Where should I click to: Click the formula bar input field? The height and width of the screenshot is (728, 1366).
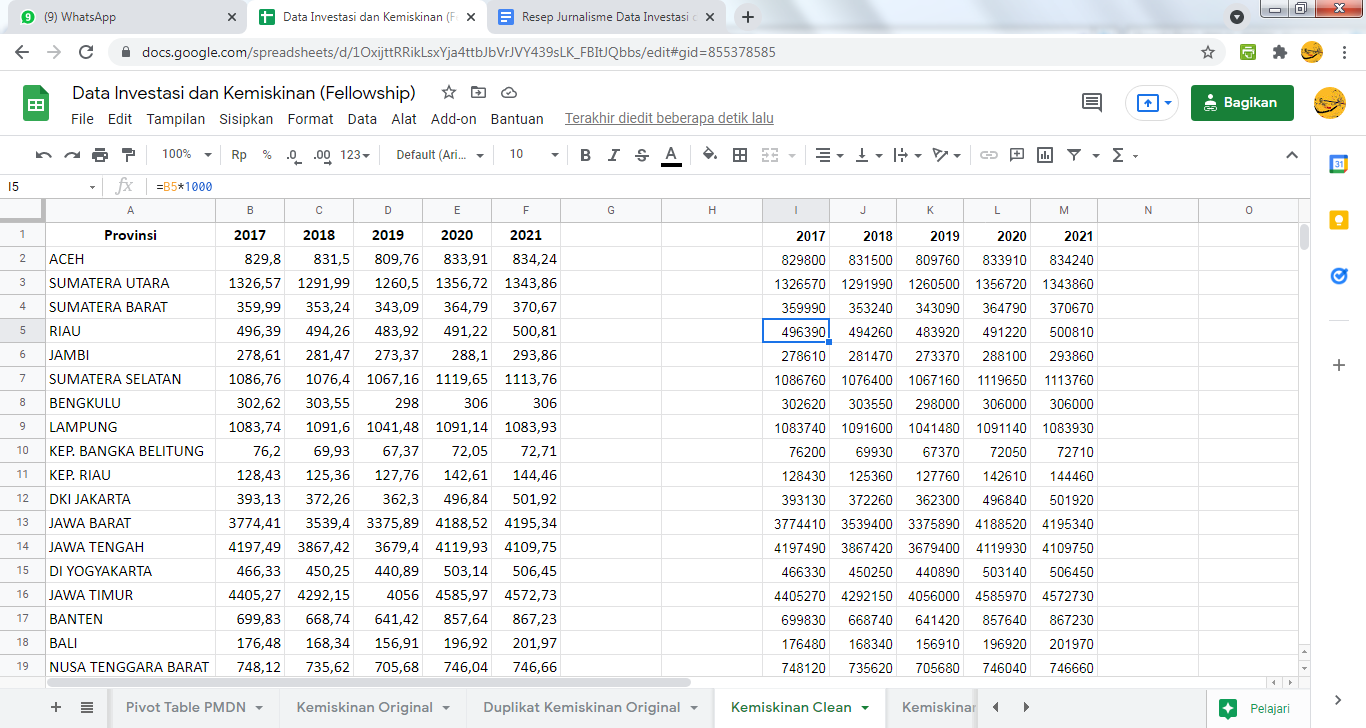(x=700, y=187)
